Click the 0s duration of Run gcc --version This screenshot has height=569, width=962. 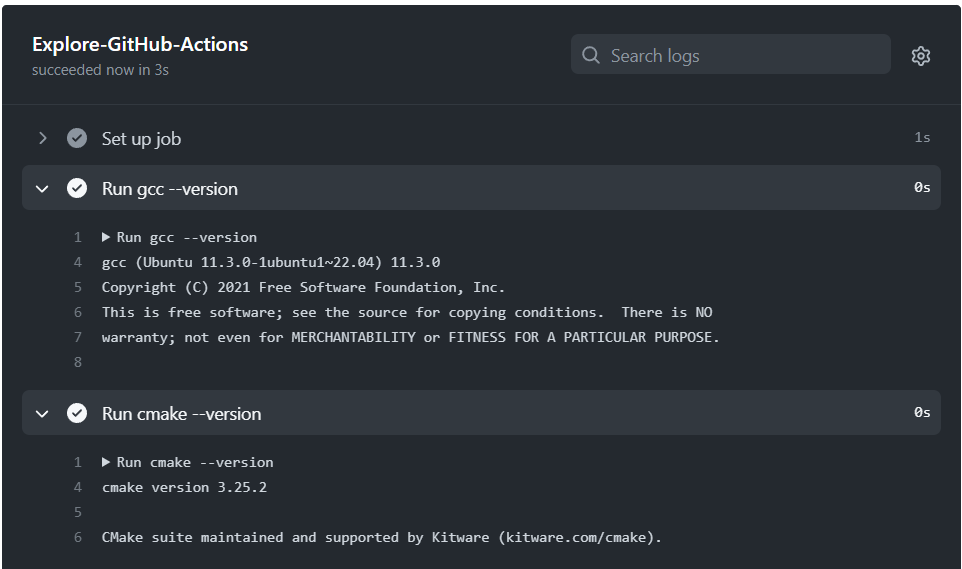point(922,187)
